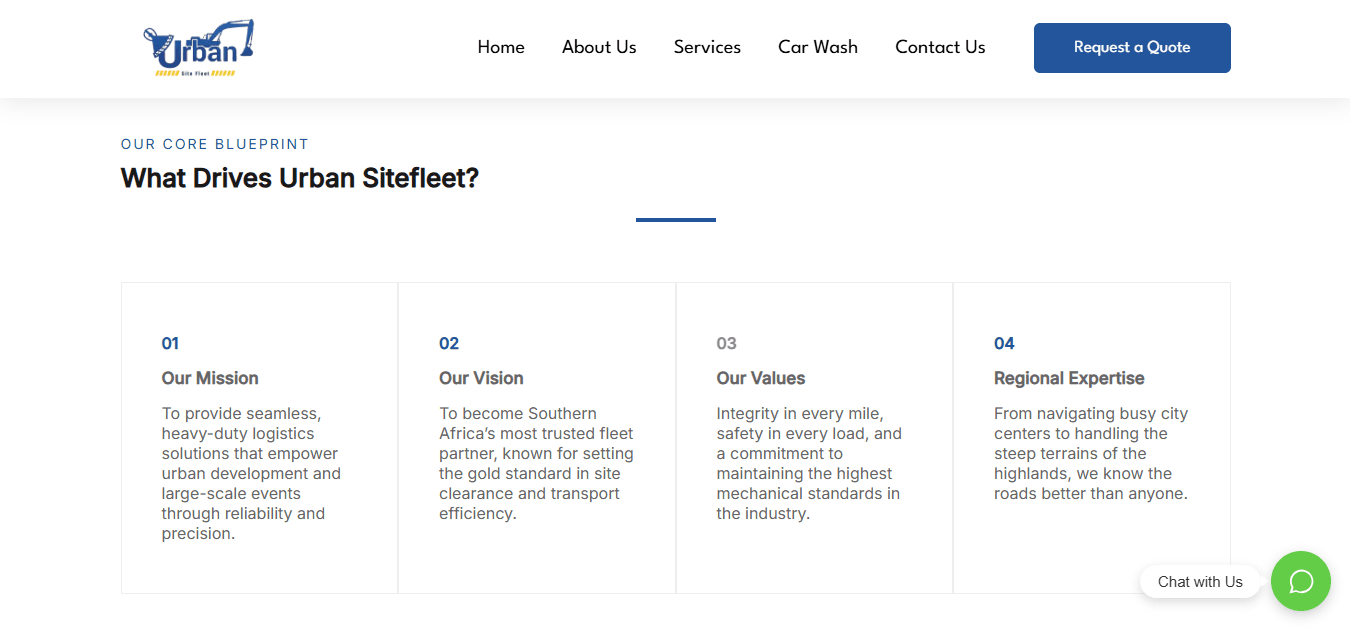Click the Urban Sitefleet excavator logo

point(198,46)
